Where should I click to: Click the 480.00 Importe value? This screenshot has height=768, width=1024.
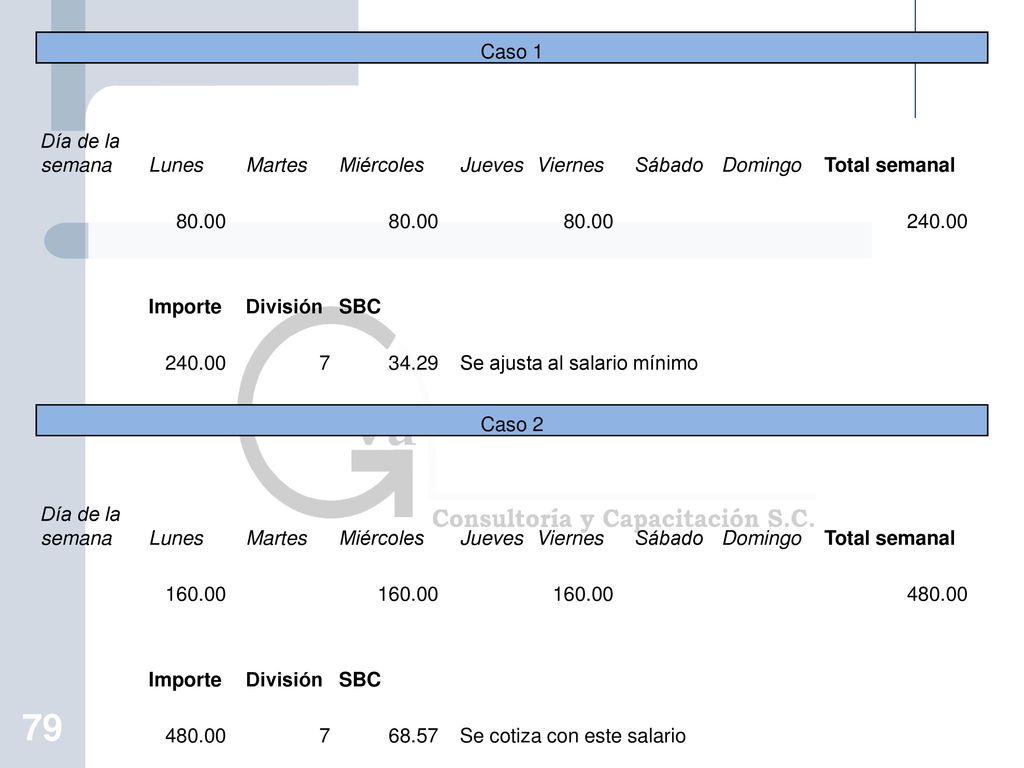pyautogui.click(x=195, y=736)
